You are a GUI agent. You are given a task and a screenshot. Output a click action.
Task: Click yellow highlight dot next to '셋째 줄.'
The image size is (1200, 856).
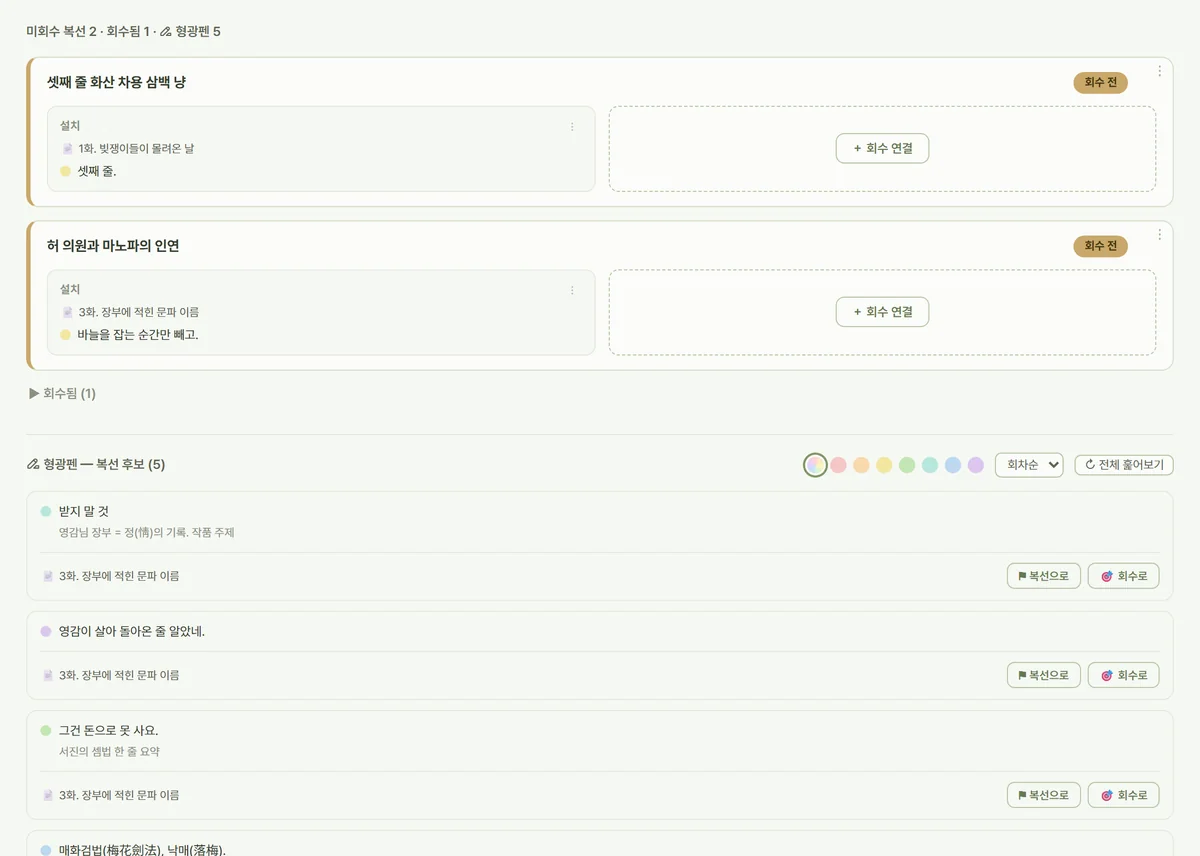(x=65, y=171)
